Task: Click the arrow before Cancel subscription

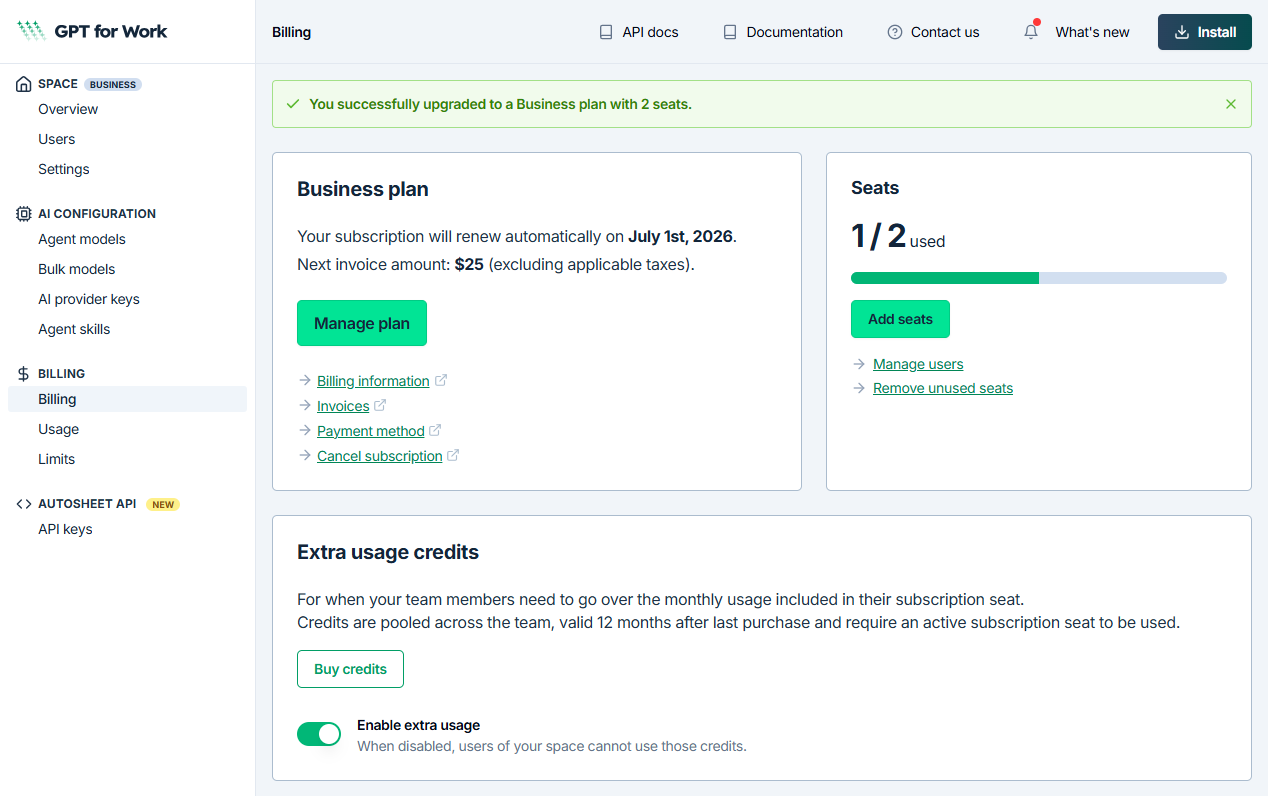Action: (305, 456)
